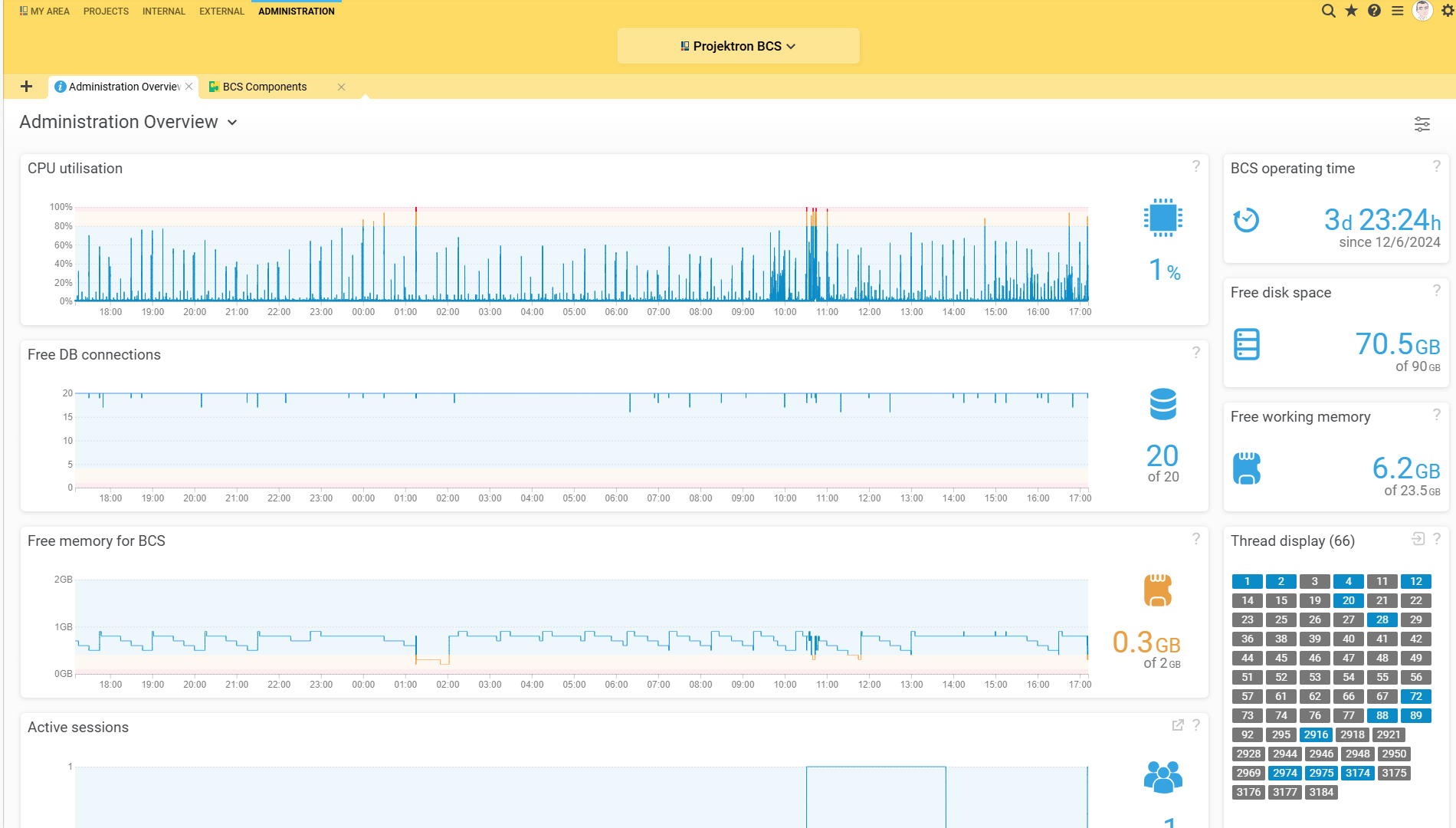Show help for BCS operating time
Screen dimensions: 1456x828
click(x=1437, y=166)
